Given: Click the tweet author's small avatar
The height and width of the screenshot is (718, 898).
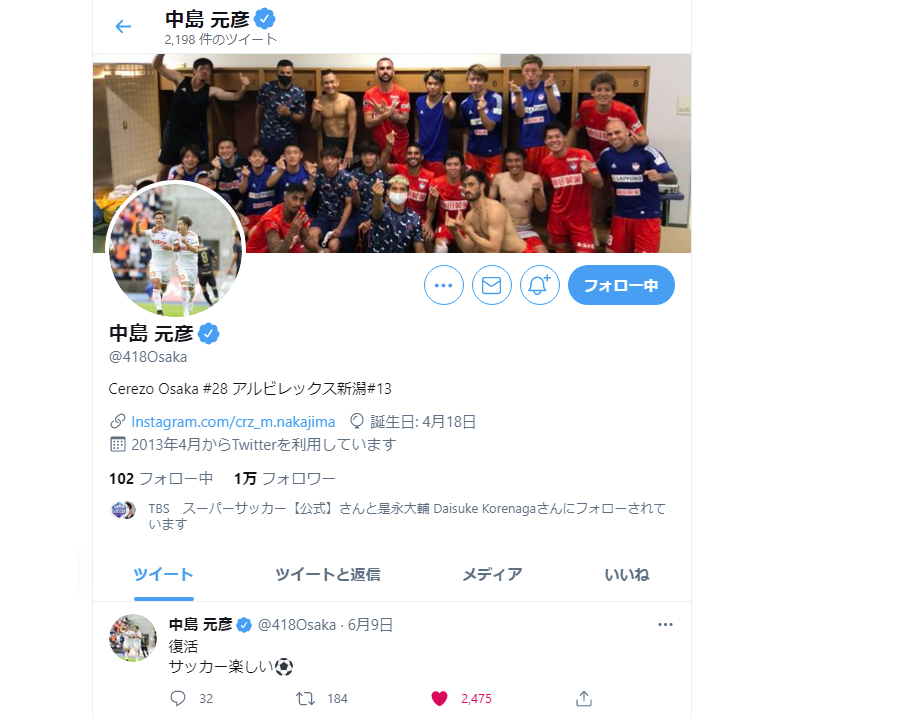Looking at the screenshot, I should pyautogui.click(x=133, y=638).
